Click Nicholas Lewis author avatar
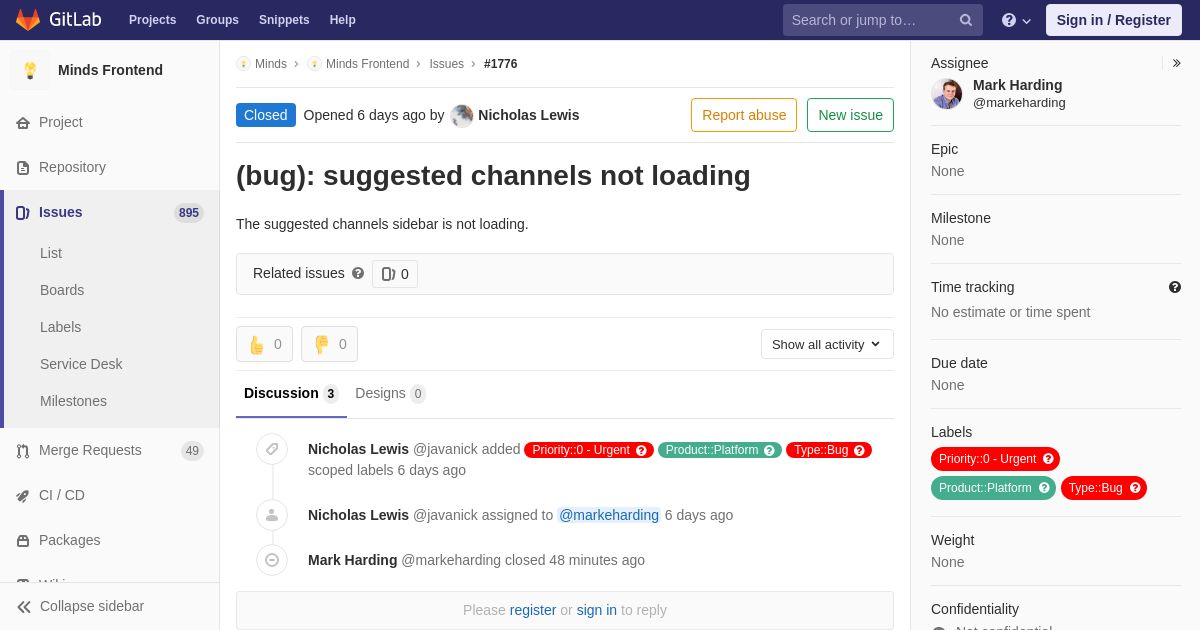Screen dimensions: 1200x630 pyautogui.click(x=462, y=115)
